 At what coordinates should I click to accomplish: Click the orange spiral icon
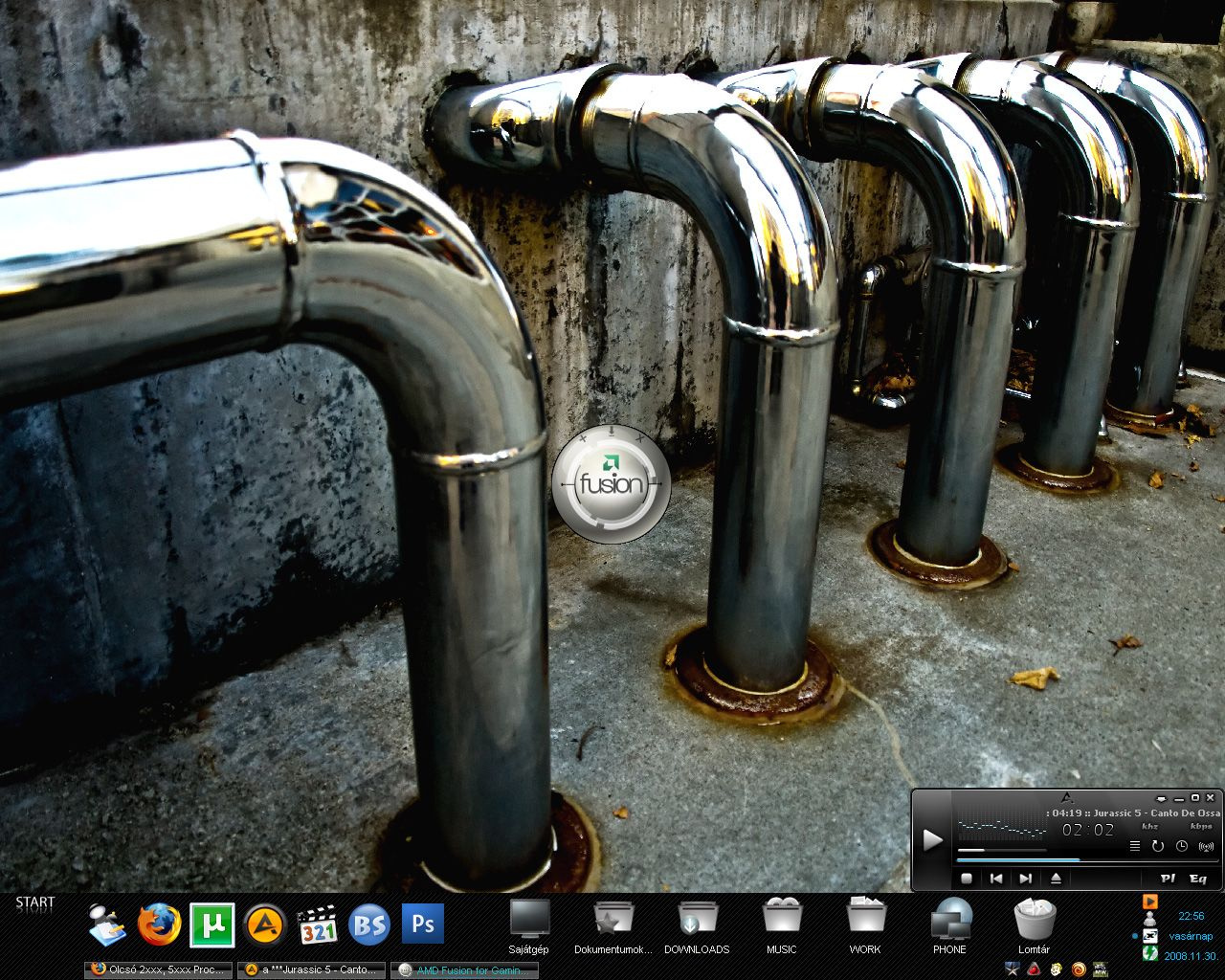coord(1079,969)
